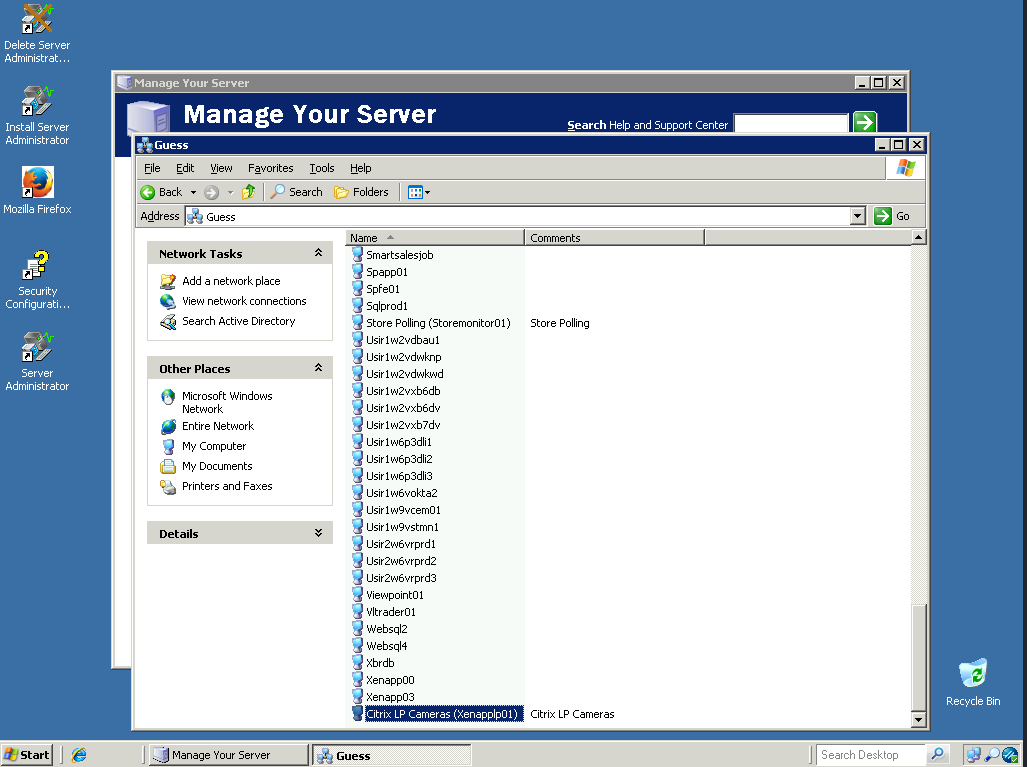Open Entire Network link
Screen dimensions: 1027x767
[218, 426]
